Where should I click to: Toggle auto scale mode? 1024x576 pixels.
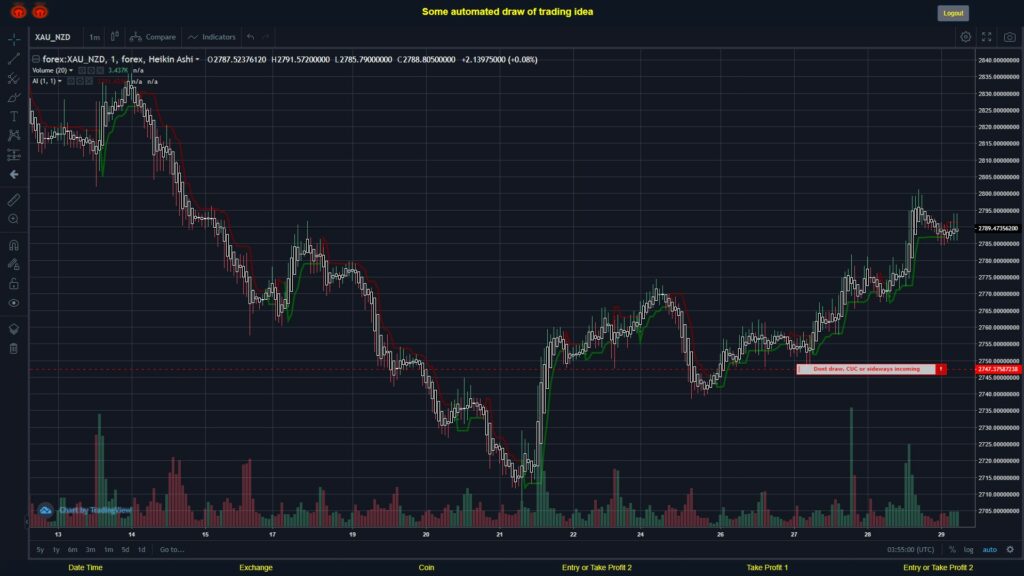click(990, 550)
